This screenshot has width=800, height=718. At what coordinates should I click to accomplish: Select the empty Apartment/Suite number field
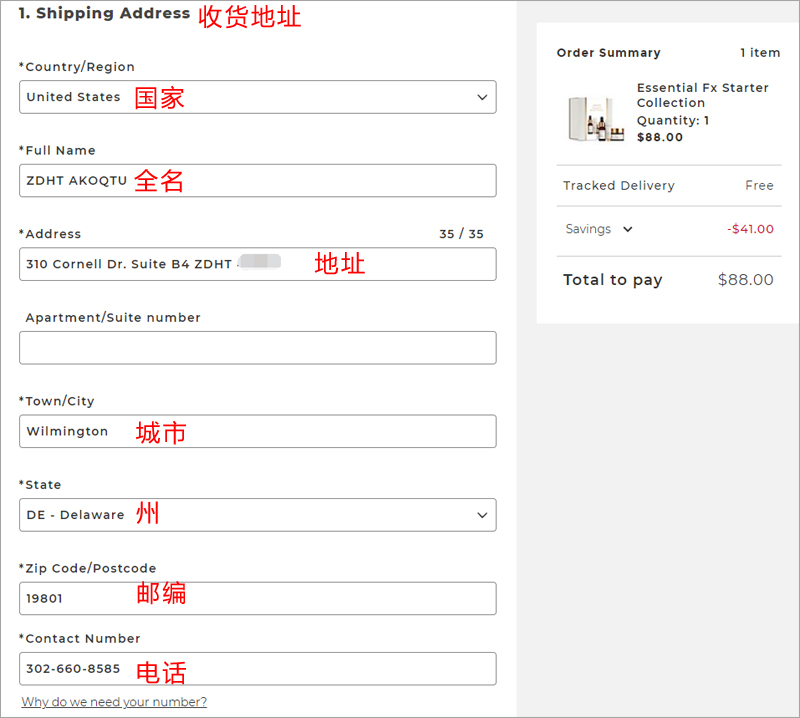257,348
